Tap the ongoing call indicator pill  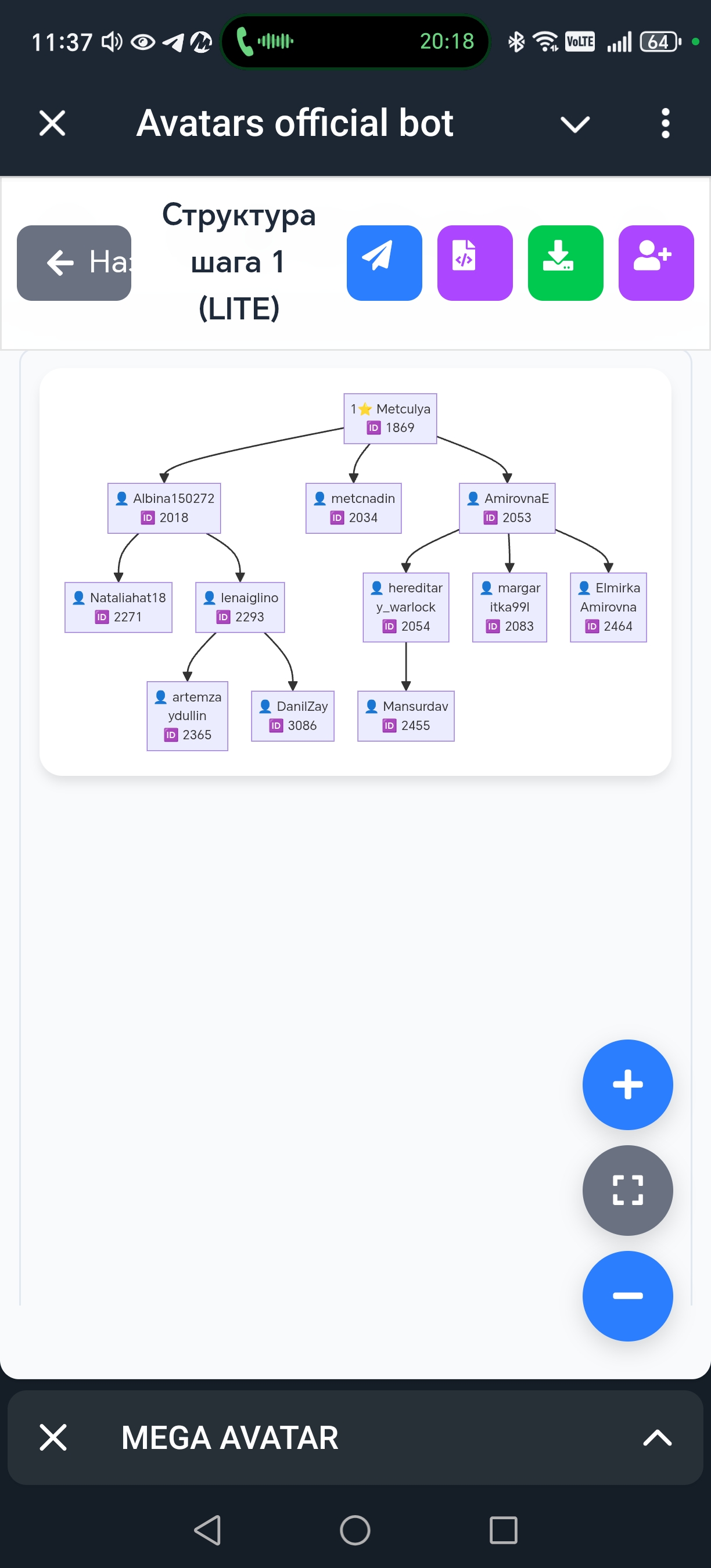coord(355,41)
